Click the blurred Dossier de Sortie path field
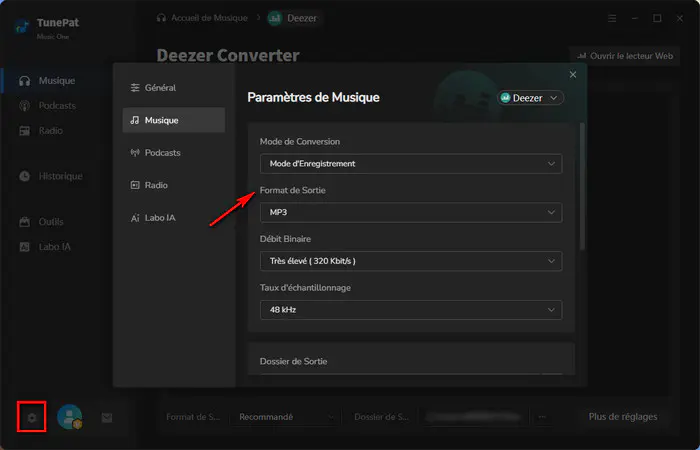This screenshot has height=450, width=700. (x=473, y=417)
